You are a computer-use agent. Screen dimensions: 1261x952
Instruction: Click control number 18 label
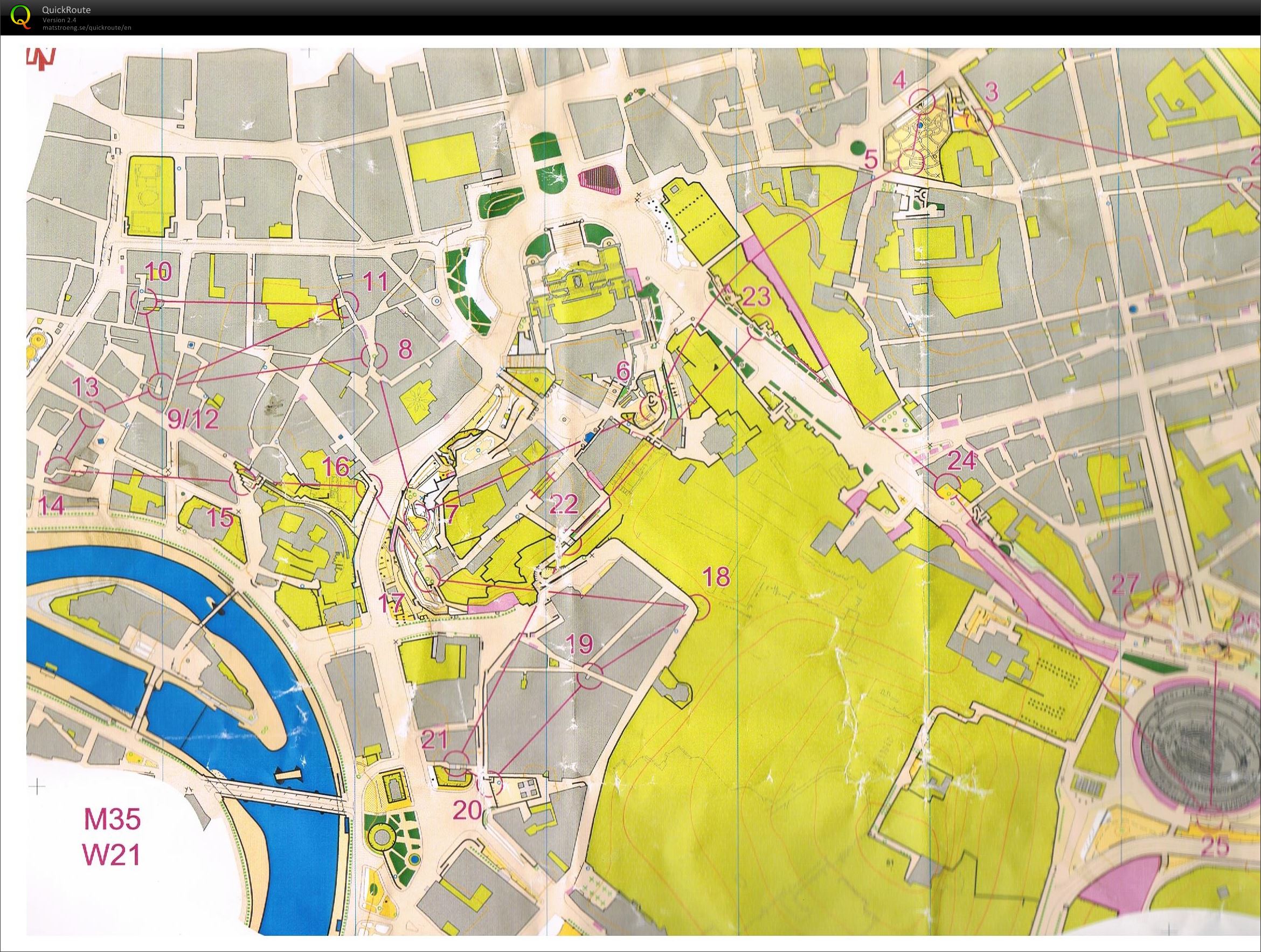717,577
